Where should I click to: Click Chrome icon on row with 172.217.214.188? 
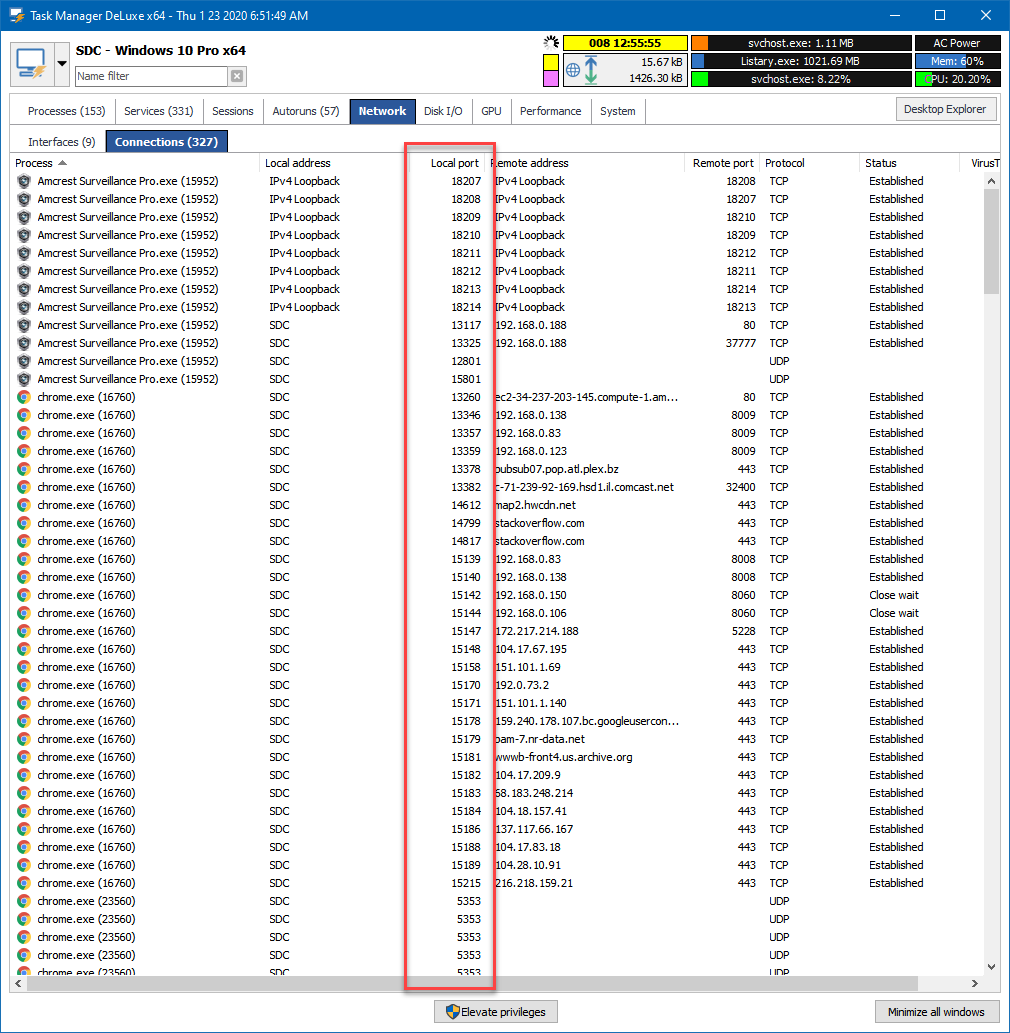click(24, 631)
